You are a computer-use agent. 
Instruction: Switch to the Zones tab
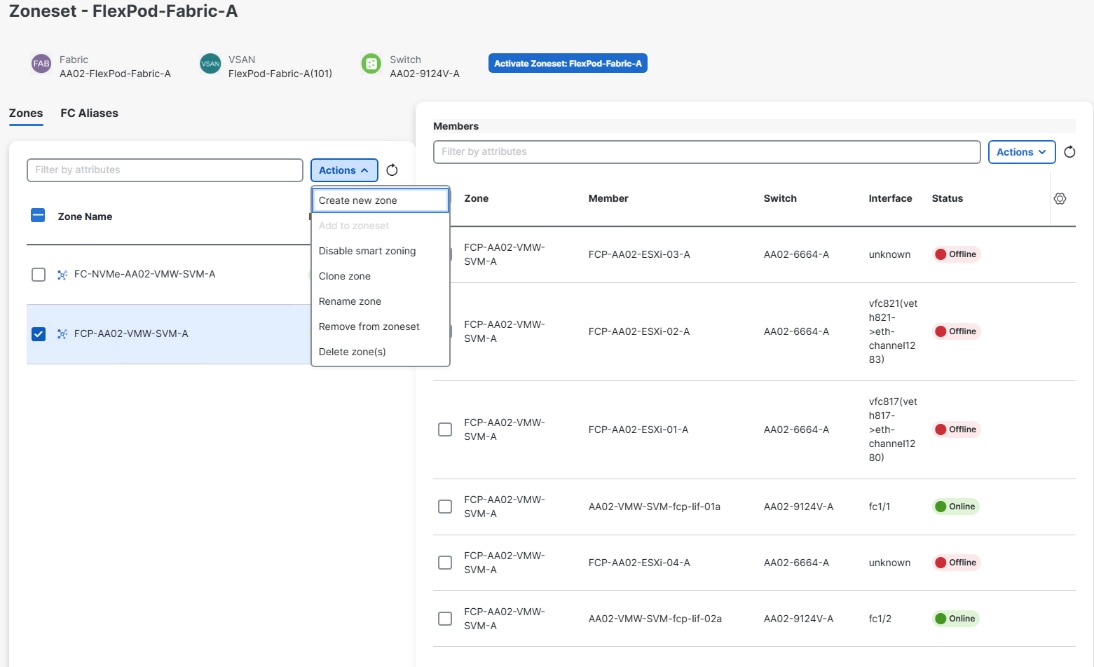pos(26,113)
